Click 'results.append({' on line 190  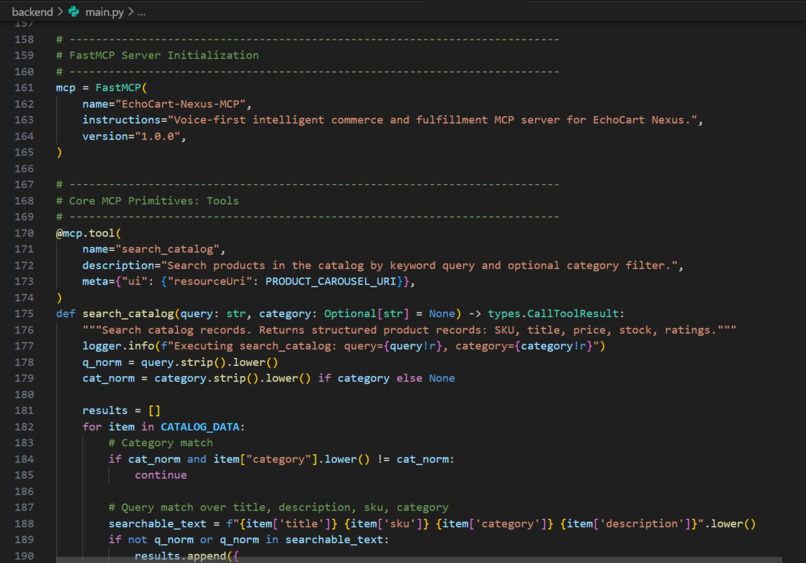[x=187, y=556]
